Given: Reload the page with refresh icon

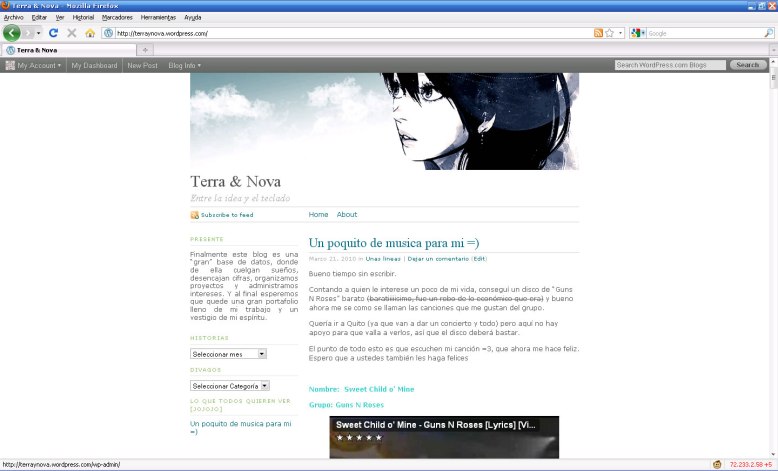Looking at the screenshot, I should coord(54,33).
